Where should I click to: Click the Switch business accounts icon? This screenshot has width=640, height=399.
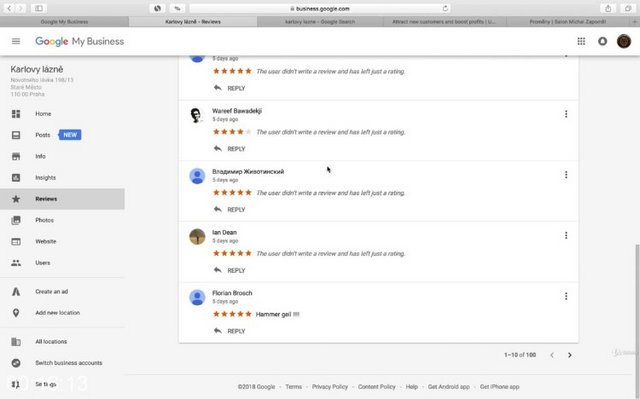tap(16, 363)
